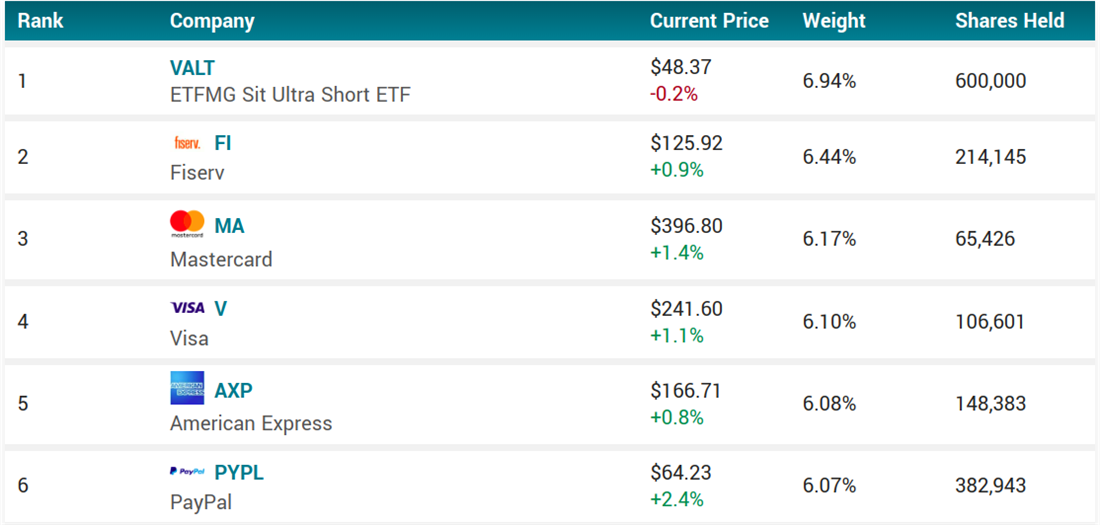
Task: Follow the MA ticker symbol link
Action: click(229, 226)
